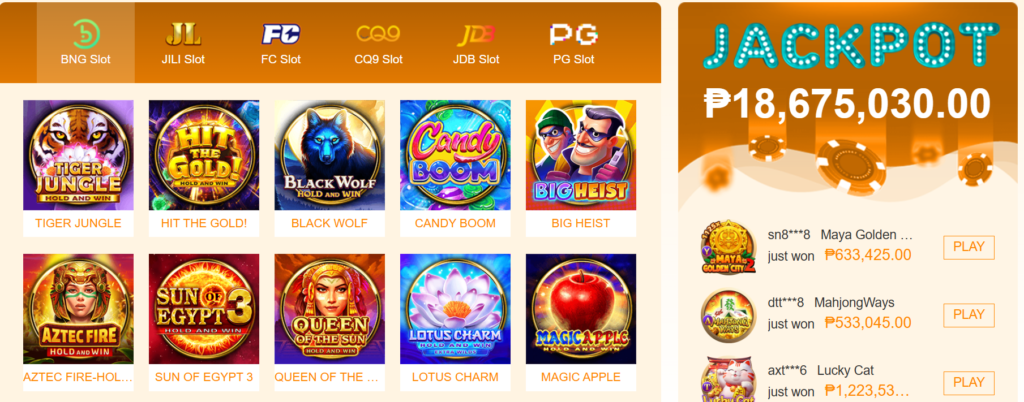The image size is (1024, 402).
Task: Open the Sun of Egypt 3 icon
Action: [x=204, y=309]
